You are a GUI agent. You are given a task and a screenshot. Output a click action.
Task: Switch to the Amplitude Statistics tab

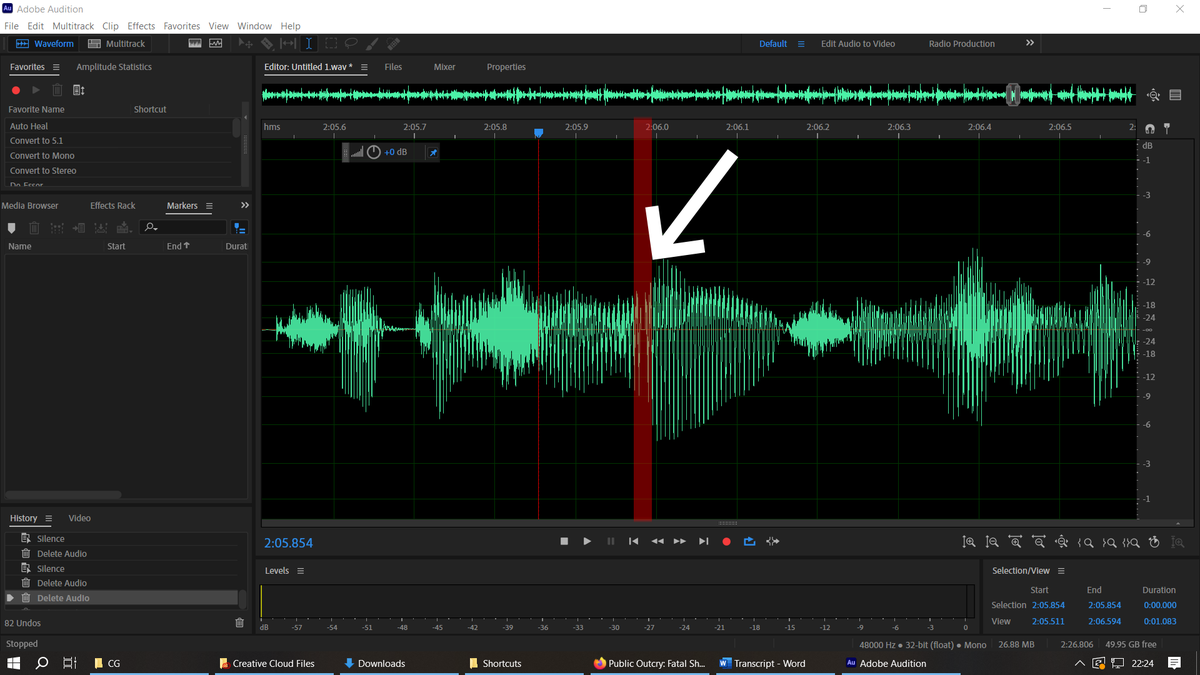point(114,67)
